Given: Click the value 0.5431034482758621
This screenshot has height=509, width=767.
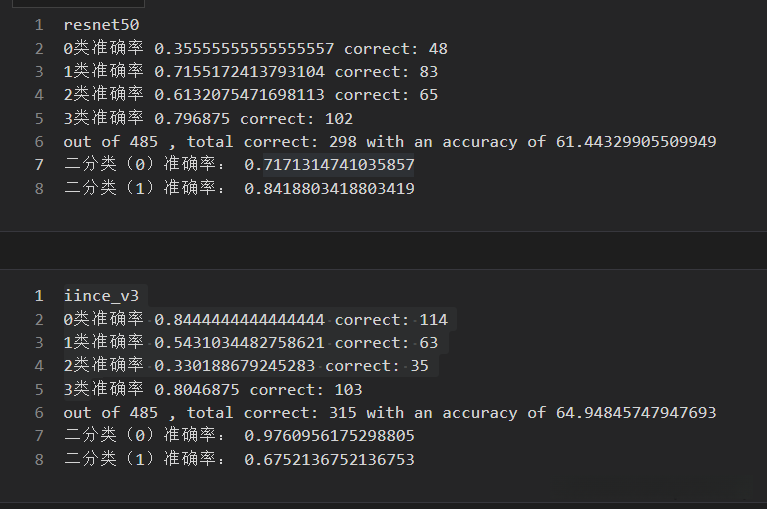Looking at the screenshot, I should [239, 343].
